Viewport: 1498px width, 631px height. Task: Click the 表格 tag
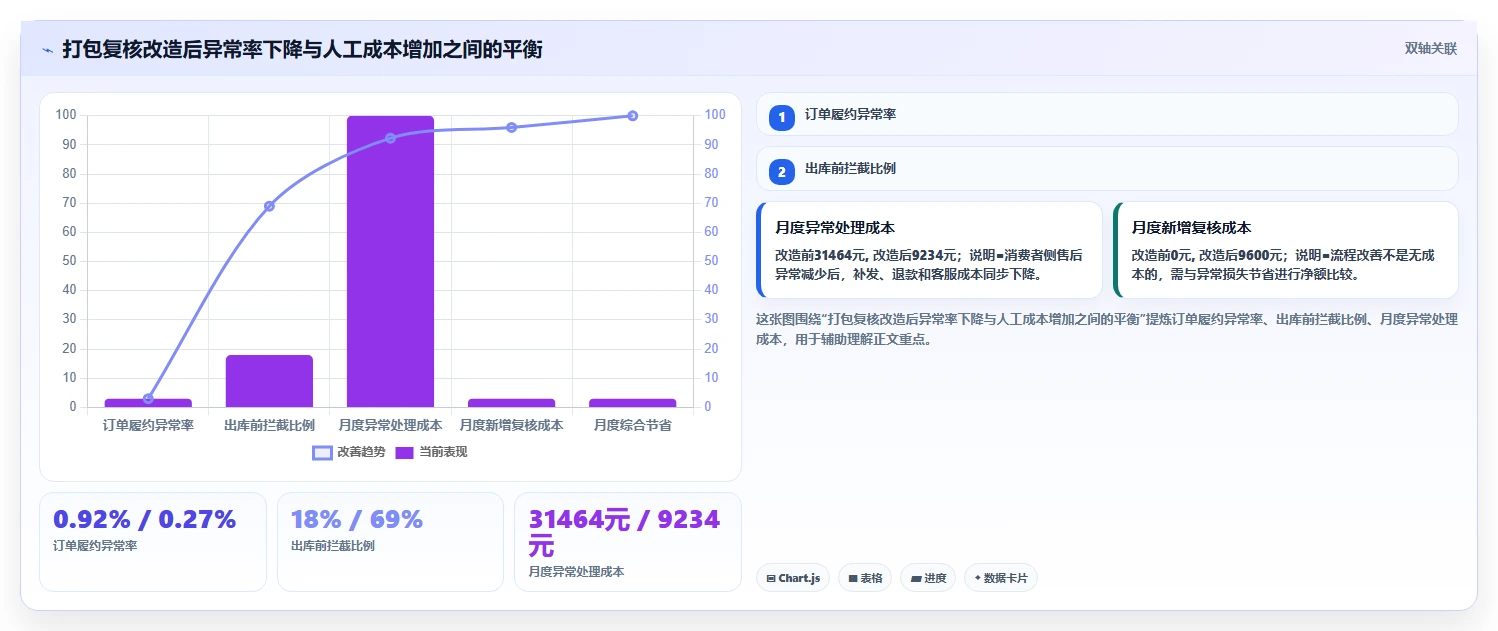tap(865, 578)
